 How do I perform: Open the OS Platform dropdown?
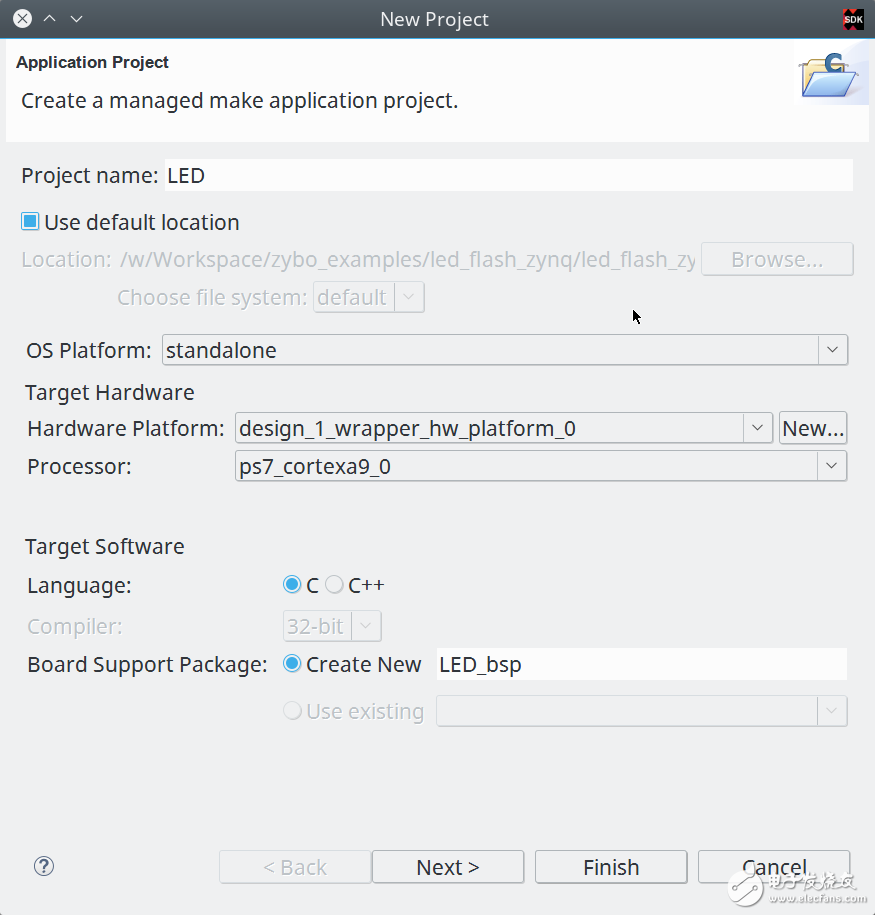[x=832, y=350]
